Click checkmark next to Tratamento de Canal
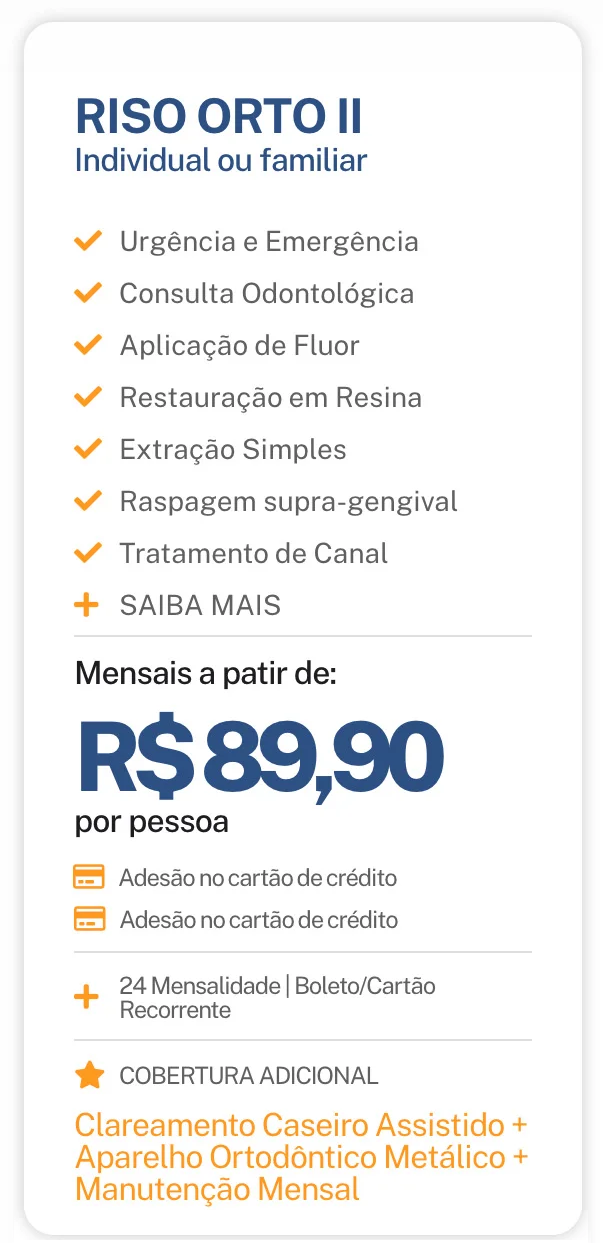 [x=89, y=553]
